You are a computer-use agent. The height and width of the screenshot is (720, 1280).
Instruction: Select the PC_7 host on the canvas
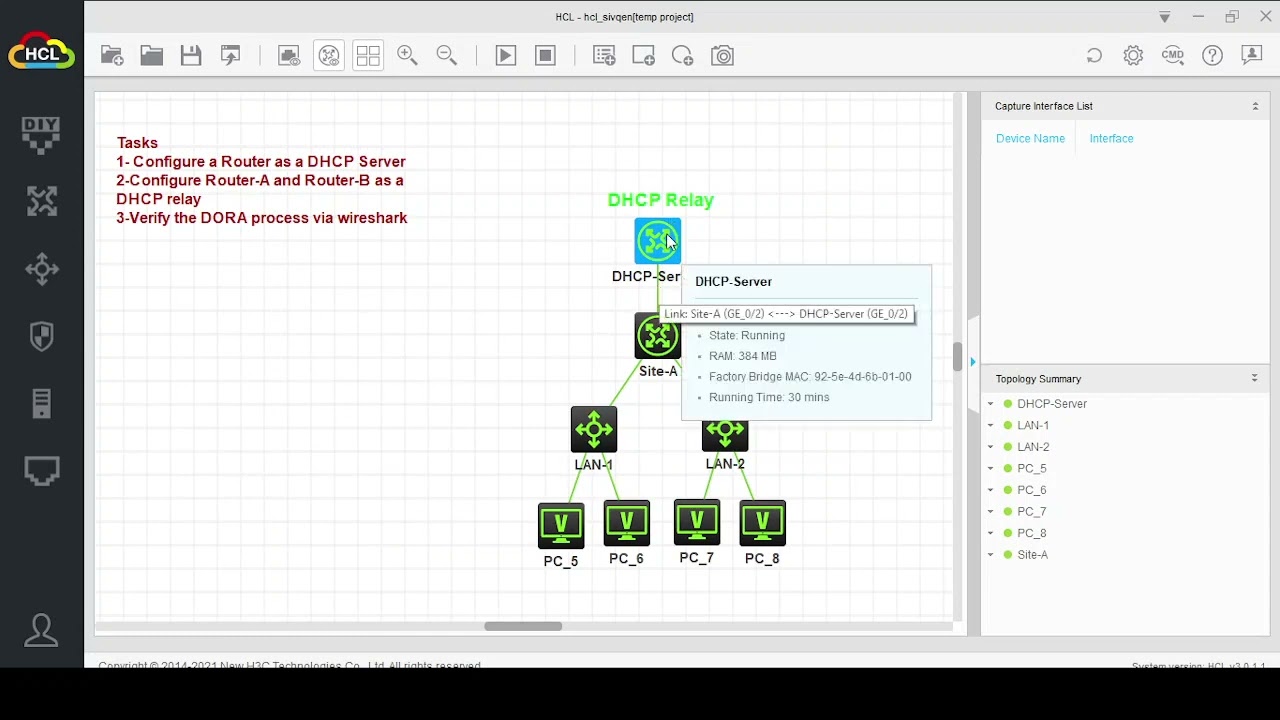click(697, 523)
